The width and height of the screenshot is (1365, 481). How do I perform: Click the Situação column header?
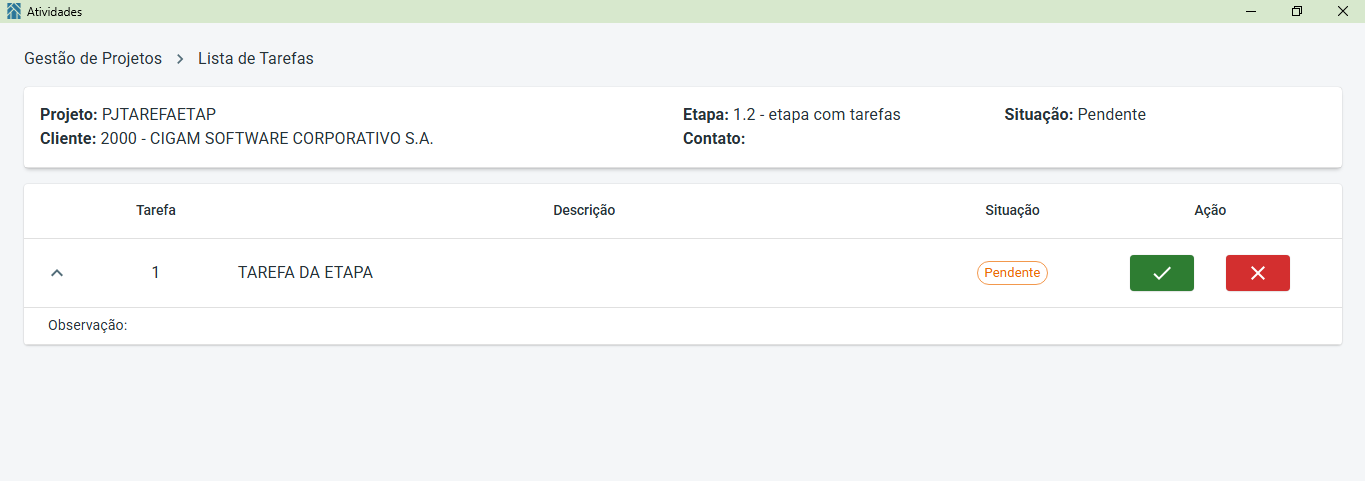click(1012, 210)
